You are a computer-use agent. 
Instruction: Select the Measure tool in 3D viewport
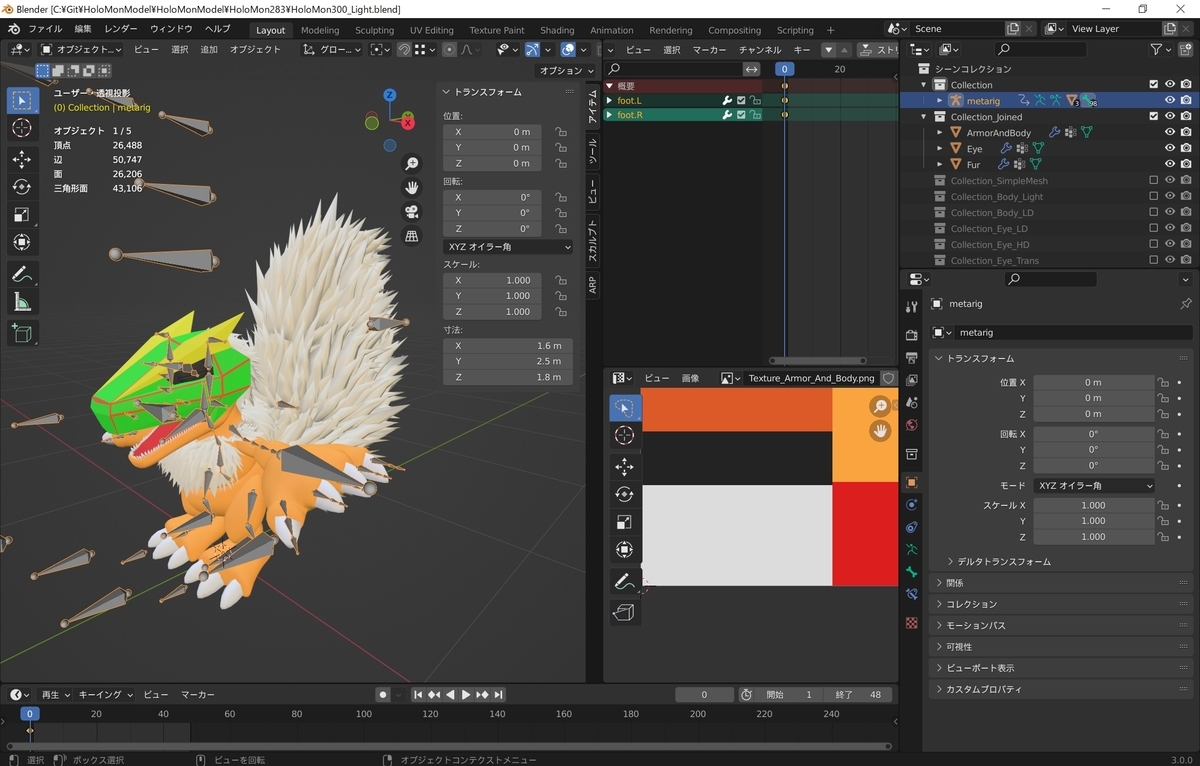pos(22,302)
